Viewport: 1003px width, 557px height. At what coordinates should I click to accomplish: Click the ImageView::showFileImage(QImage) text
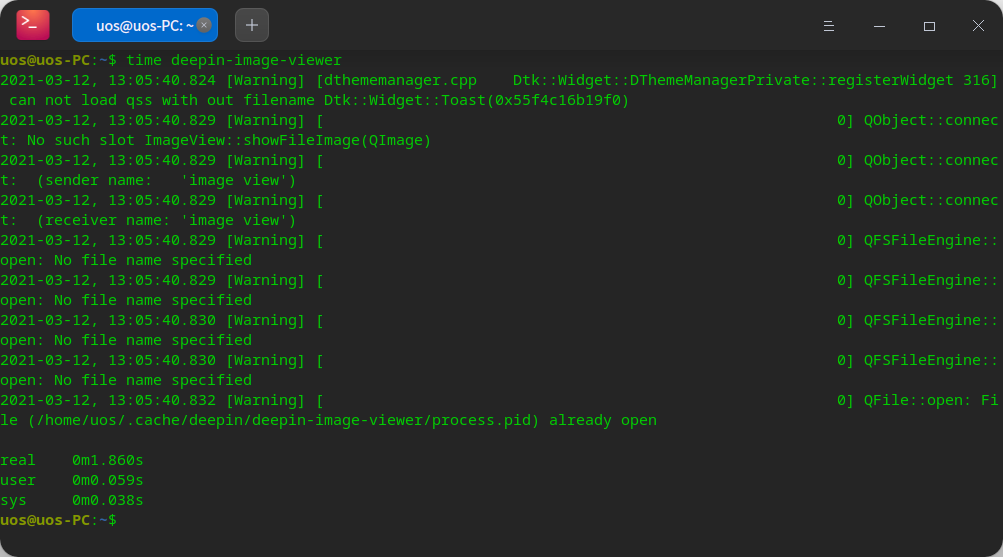tap(287, 140)
